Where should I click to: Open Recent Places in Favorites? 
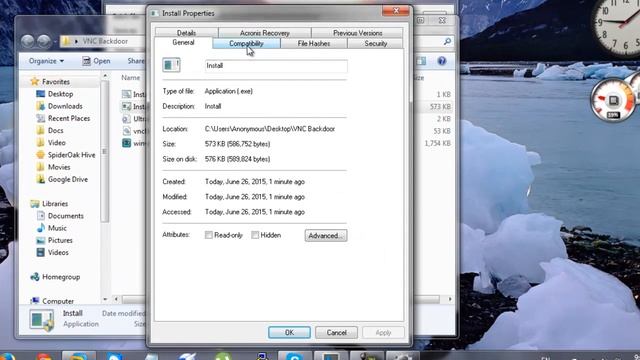coord(69,118)
